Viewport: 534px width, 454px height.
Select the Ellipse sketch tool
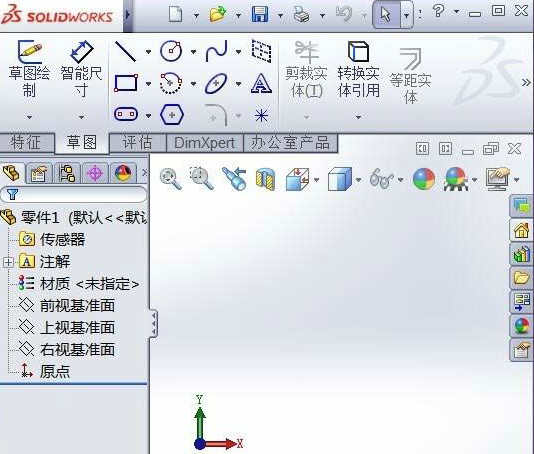pyautogui.click(x=216, y=83)
